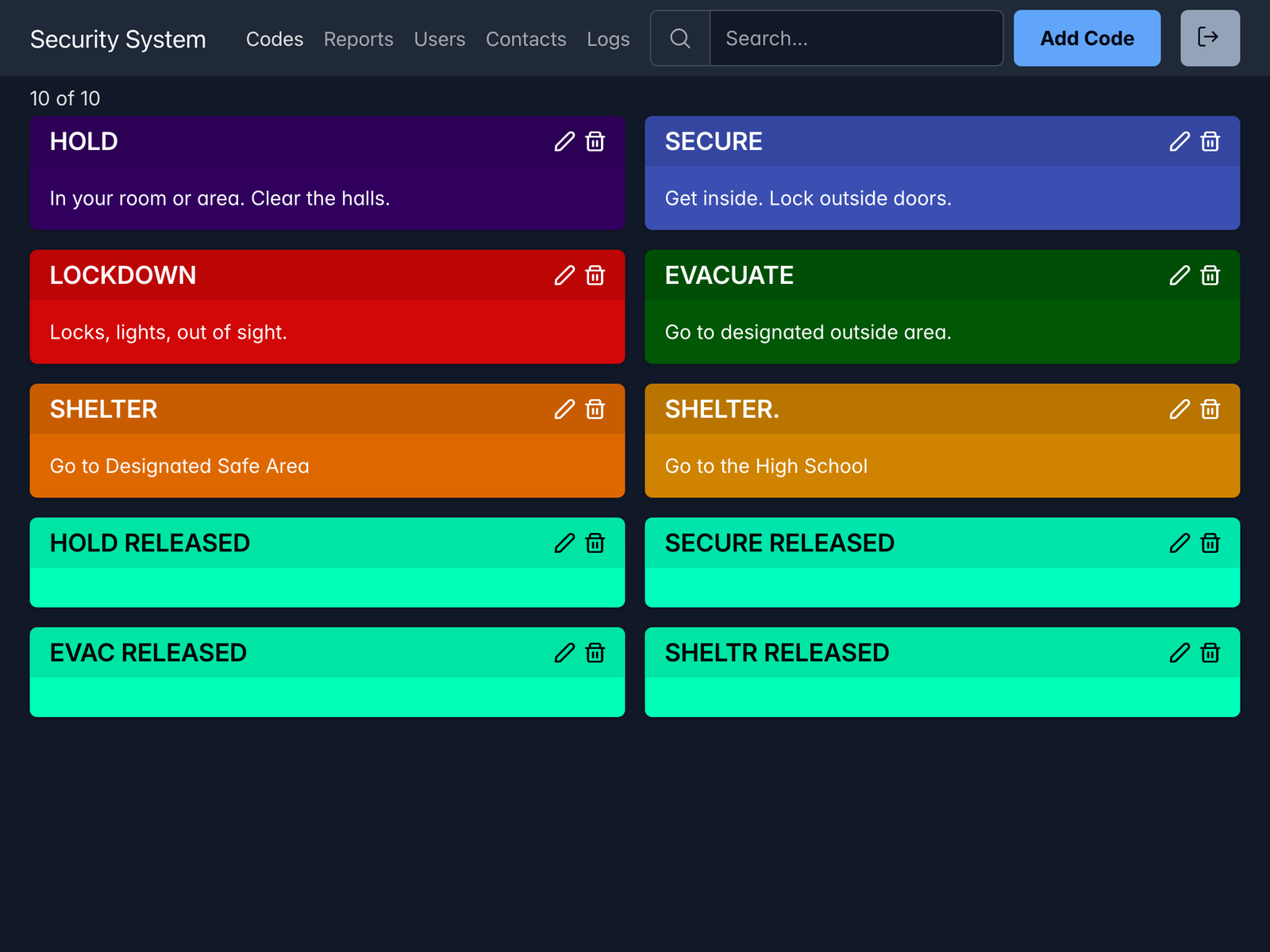The image size is (1270, 952).
Task: Click the search magnifier icon
Action: [x=680, y=38]
